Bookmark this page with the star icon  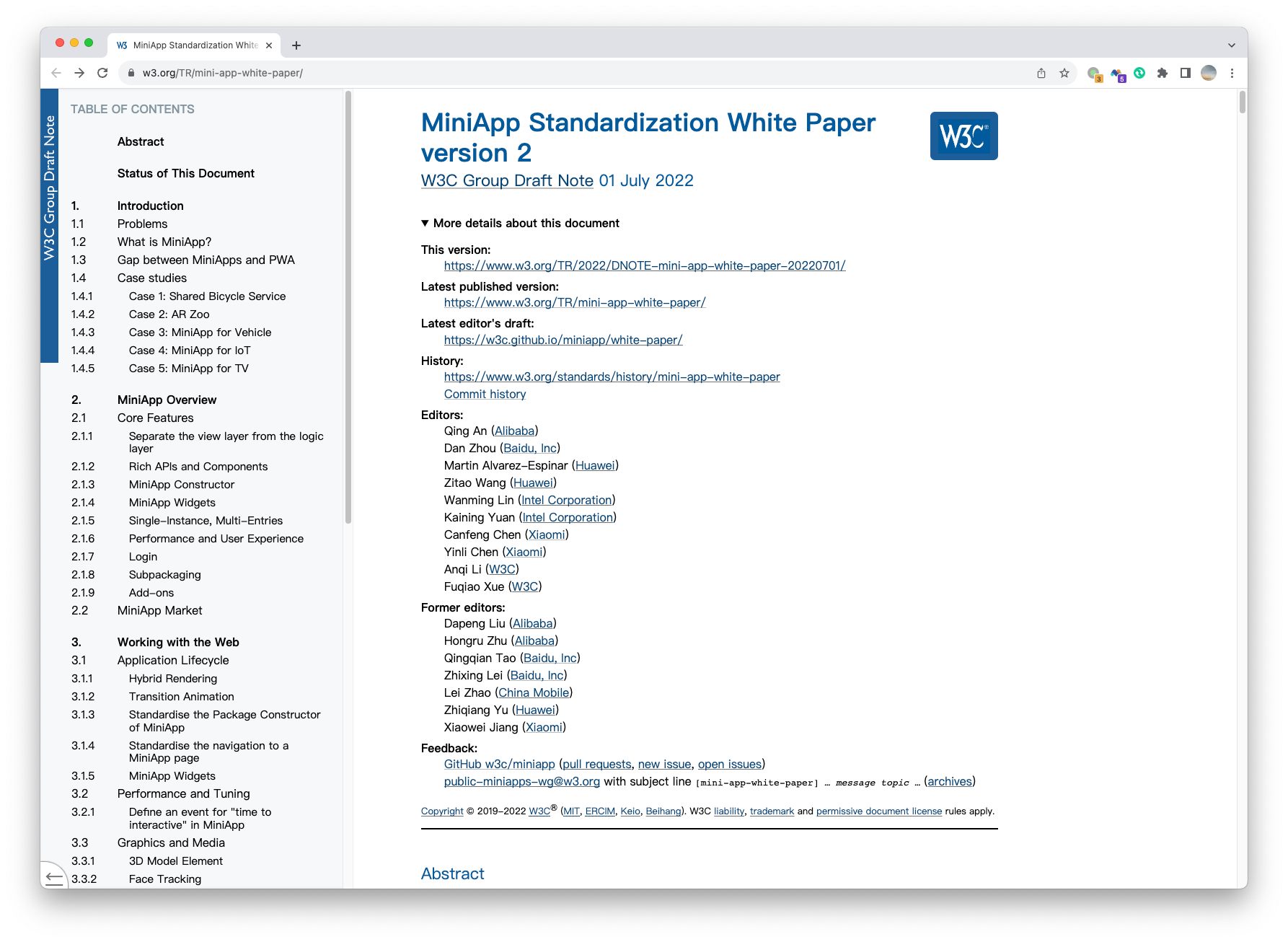click(x=1064, y=73)
